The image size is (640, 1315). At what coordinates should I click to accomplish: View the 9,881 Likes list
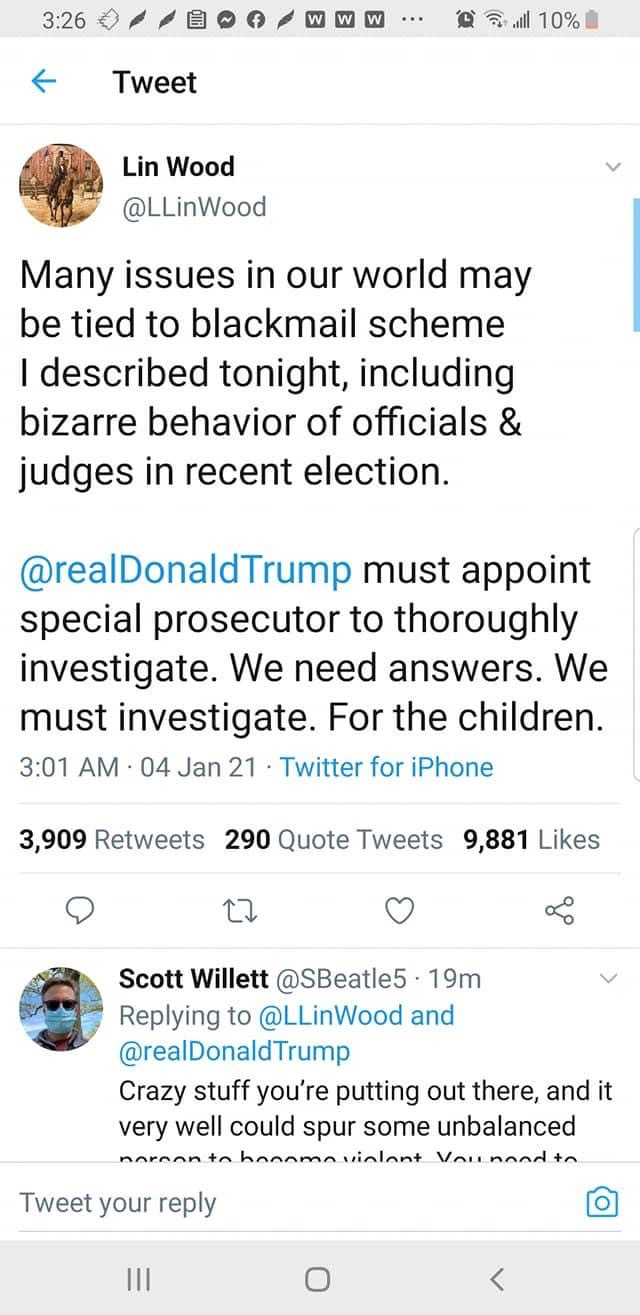pos(531,839)
